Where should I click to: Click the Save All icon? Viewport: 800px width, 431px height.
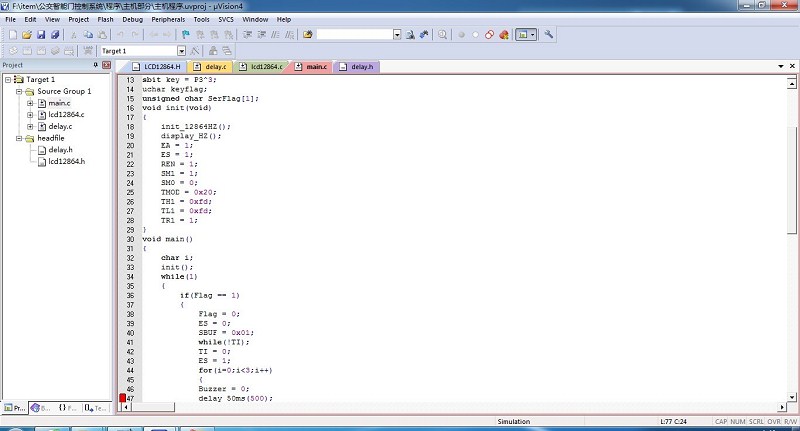click(54, 34)
